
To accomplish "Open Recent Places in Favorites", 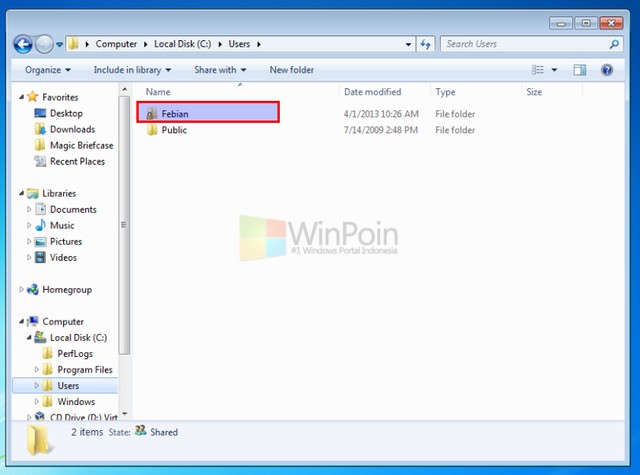I will tap(77, 162).
